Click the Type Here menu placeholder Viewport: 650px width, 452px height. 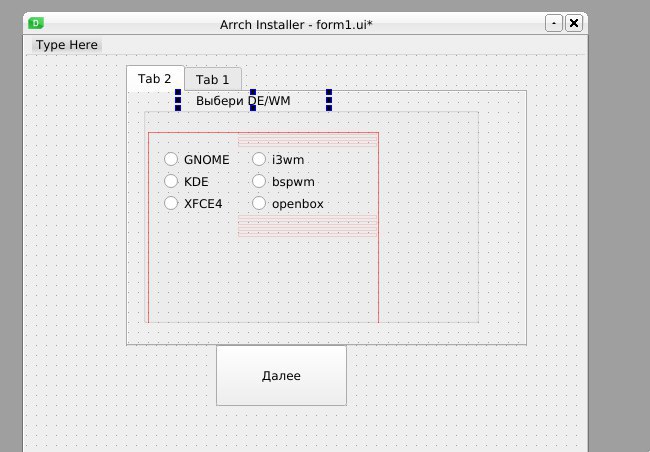[67, 45]
